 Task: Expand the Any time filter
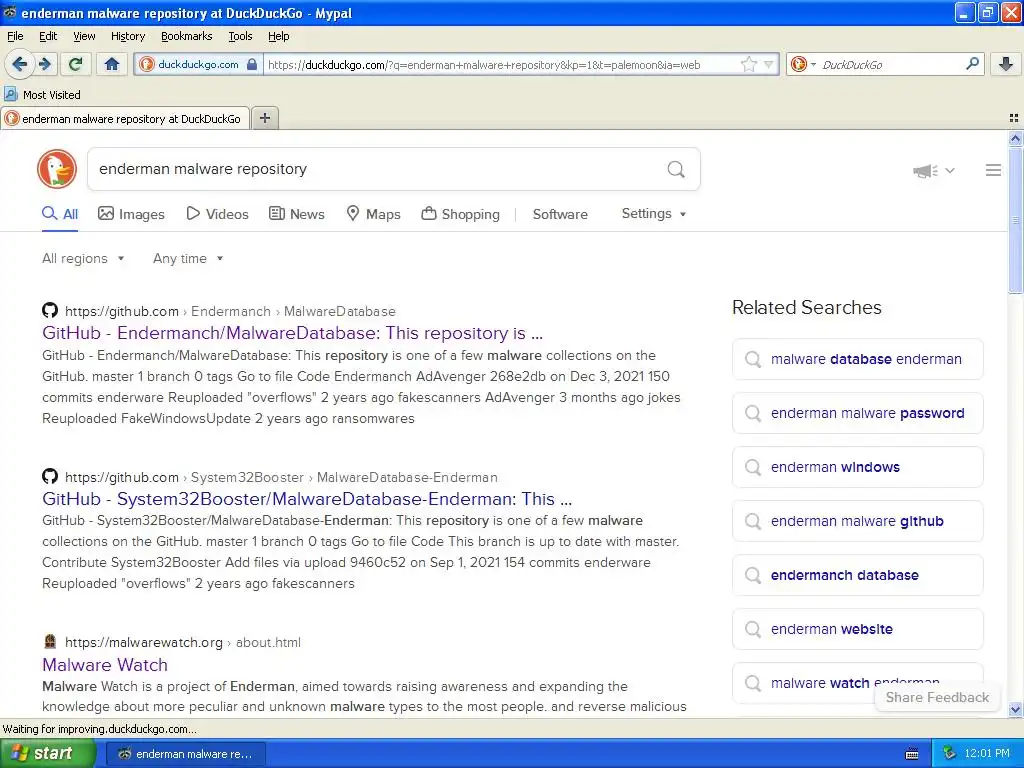tap(188, 259)
